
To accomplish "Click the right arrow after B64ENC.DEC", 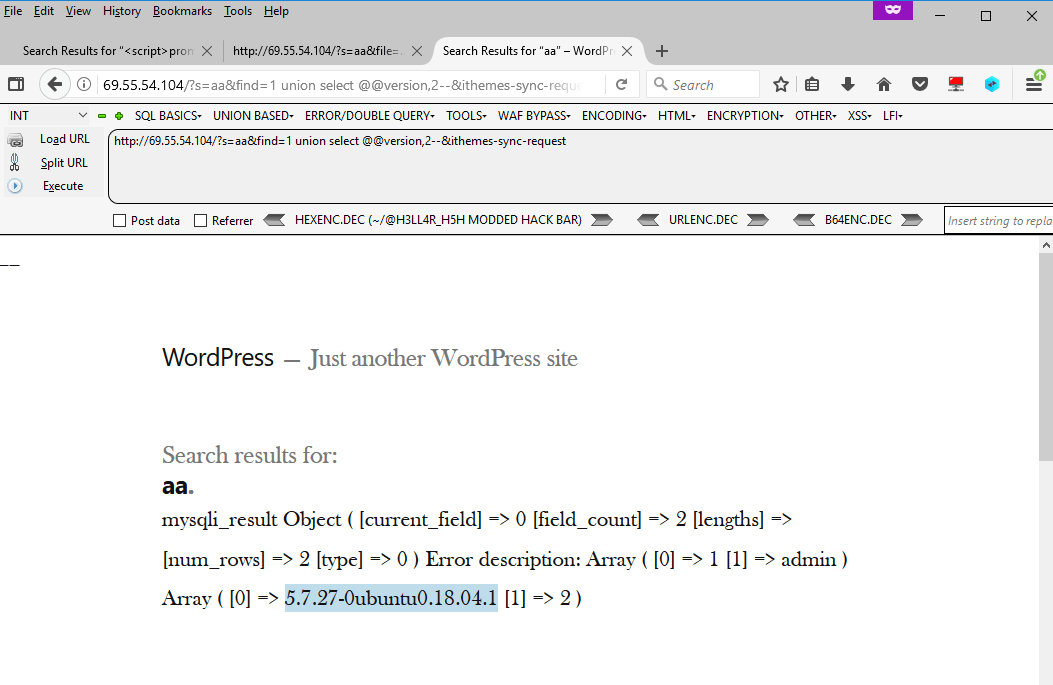I will coord(911,220).
